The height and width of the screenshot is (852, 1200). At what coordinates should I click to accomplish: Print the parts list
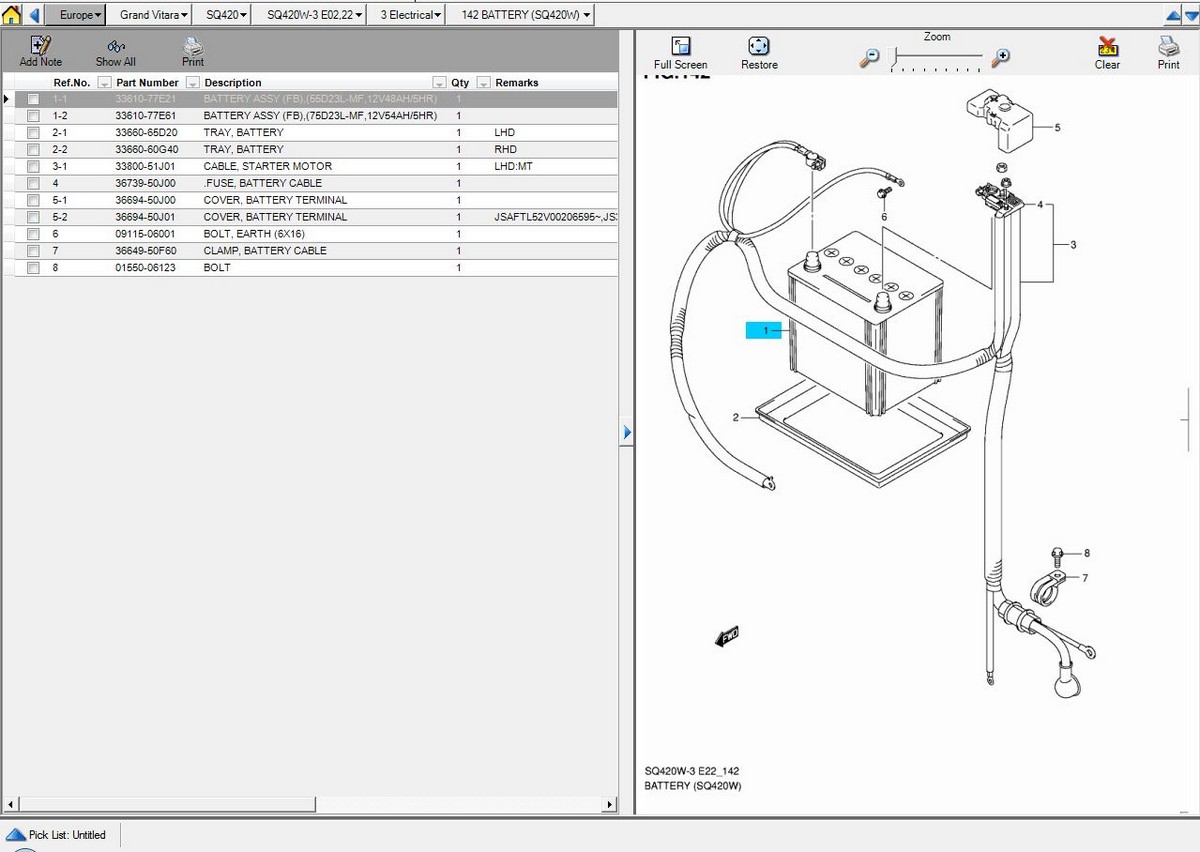193,51
